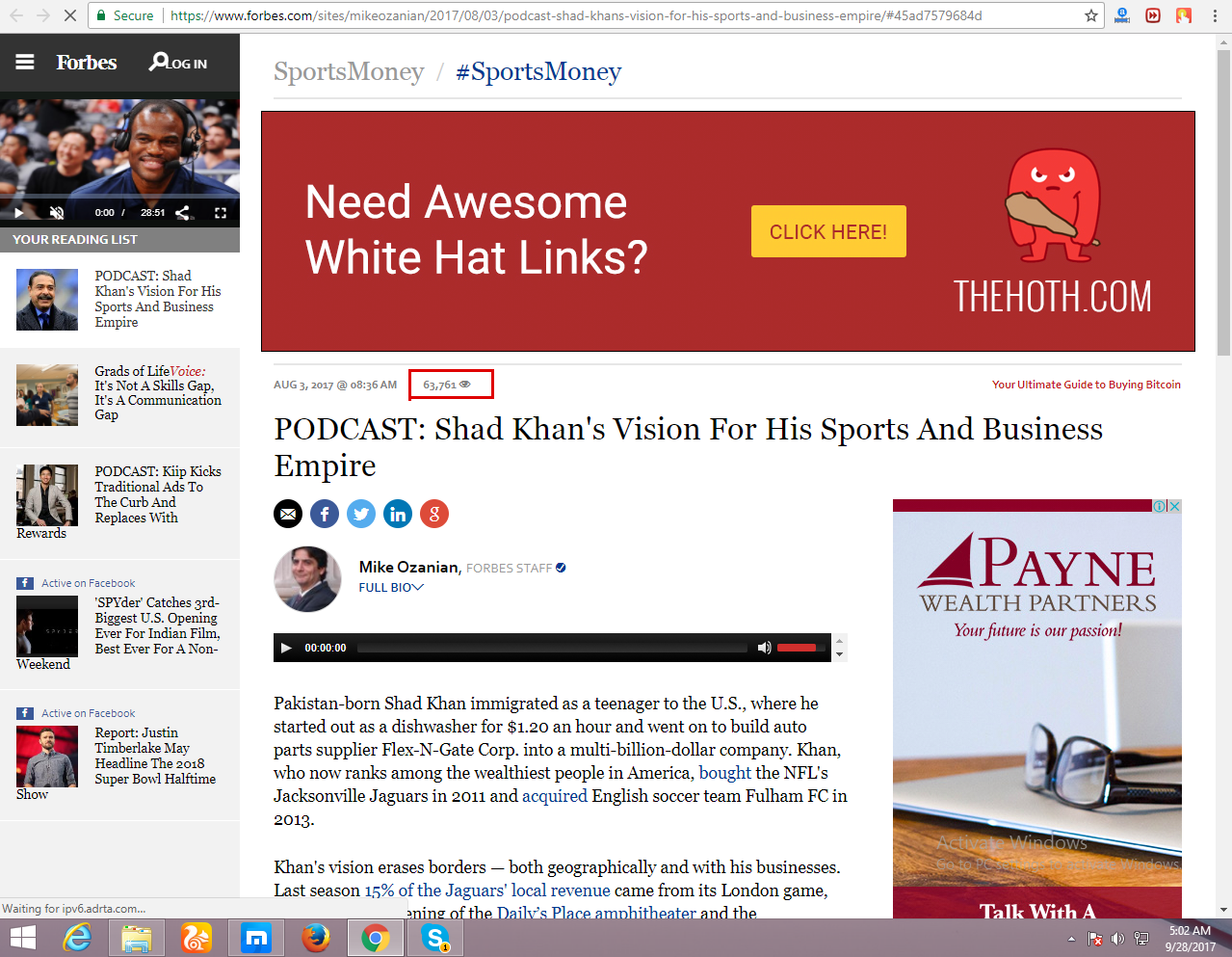Mute the podcast audio player

click(x=764, y=648)
